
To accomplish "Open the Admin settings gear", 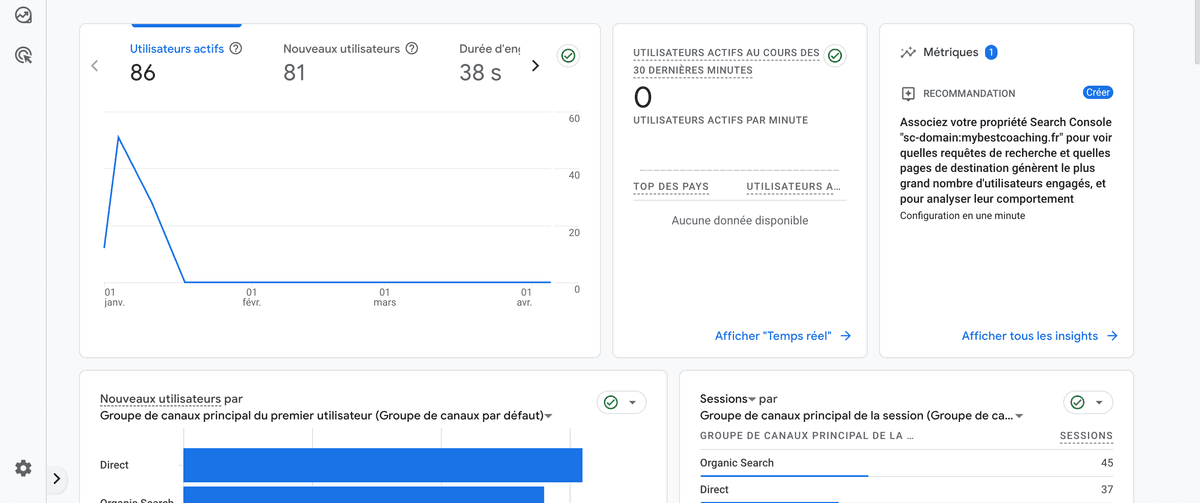I will [x=23, y=468].
